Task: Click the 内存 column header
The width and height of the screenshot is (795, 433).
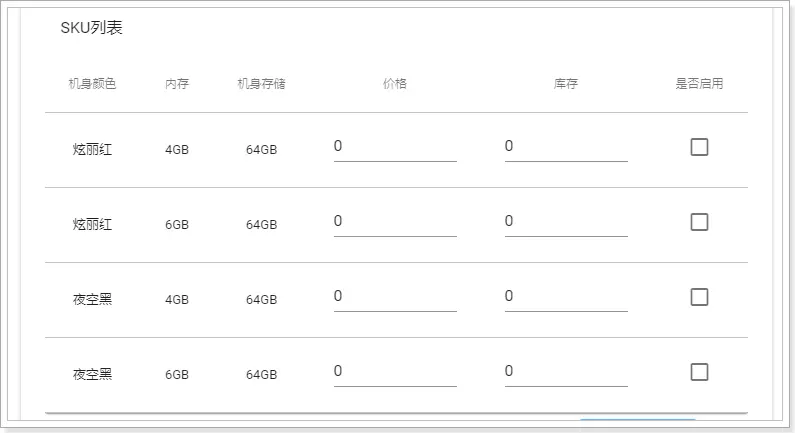Action: click(x=177, y=84)
